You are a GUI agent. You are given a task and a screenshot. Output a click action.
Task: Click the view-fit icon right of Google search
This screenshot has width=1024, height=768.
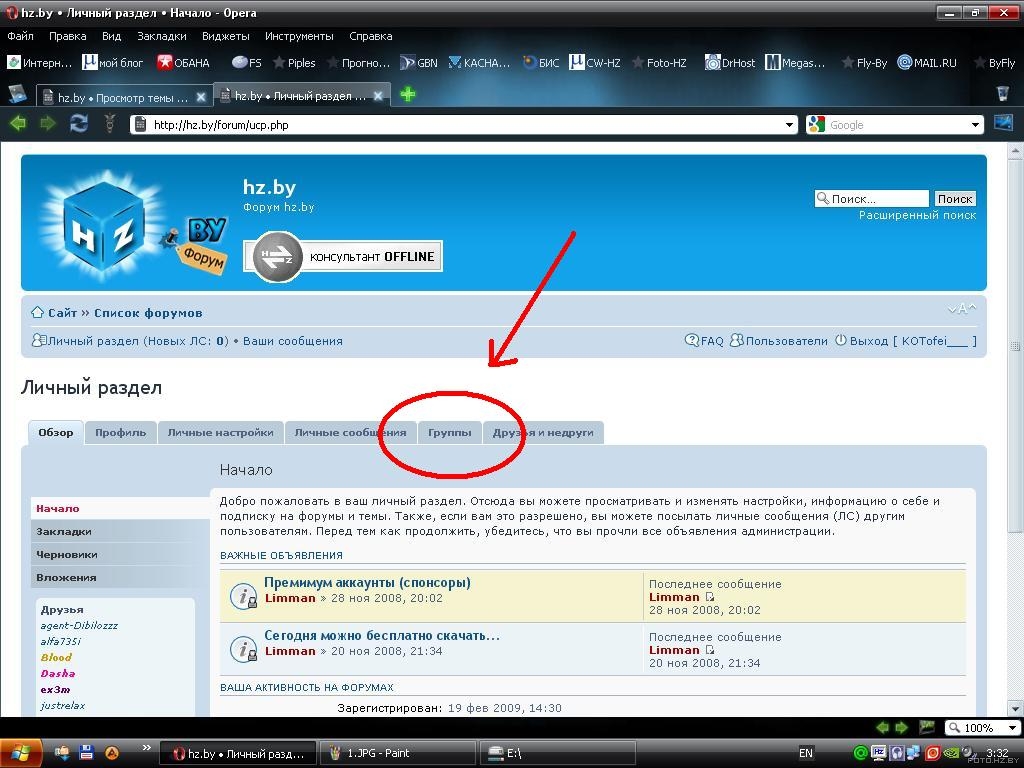click(x=1003, y=123)
